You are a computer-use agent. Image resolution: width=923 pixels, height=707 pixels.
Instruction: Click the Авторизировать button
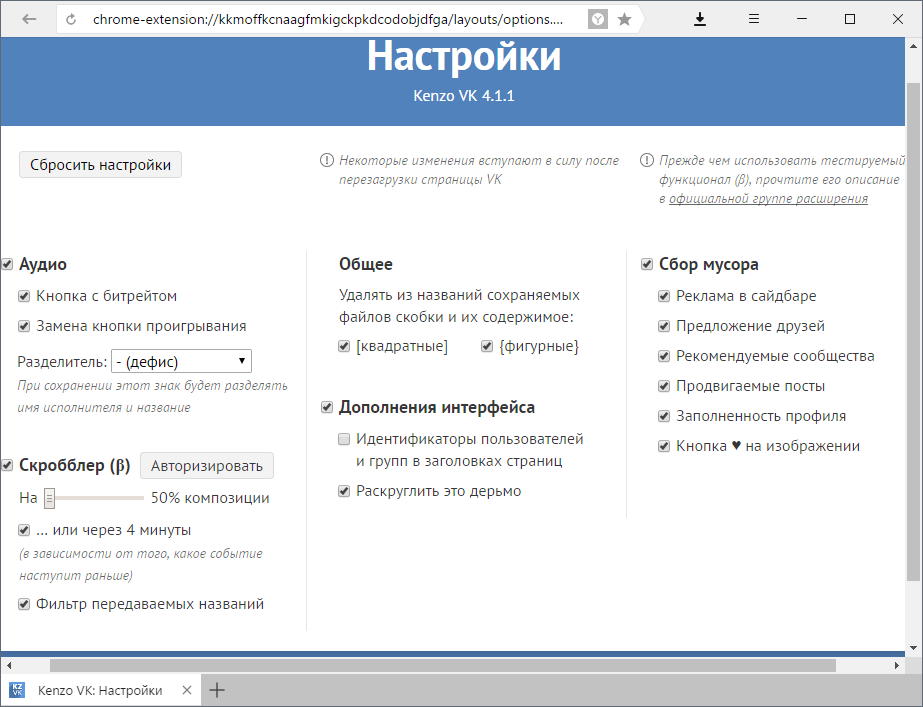[206, 465]
